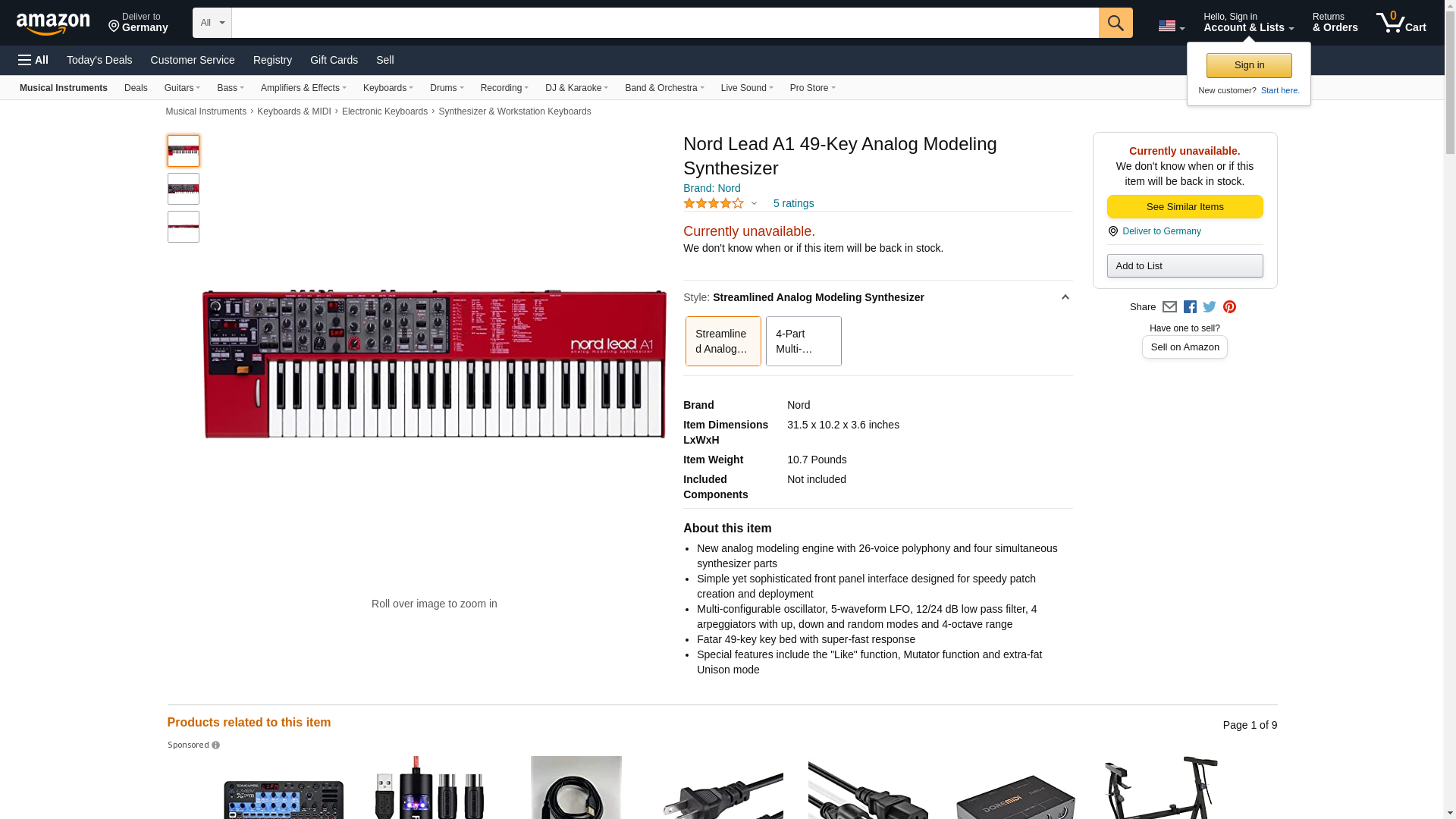Open the cart icon
The image size is (1456, 819).
(x=1400, y=23)
